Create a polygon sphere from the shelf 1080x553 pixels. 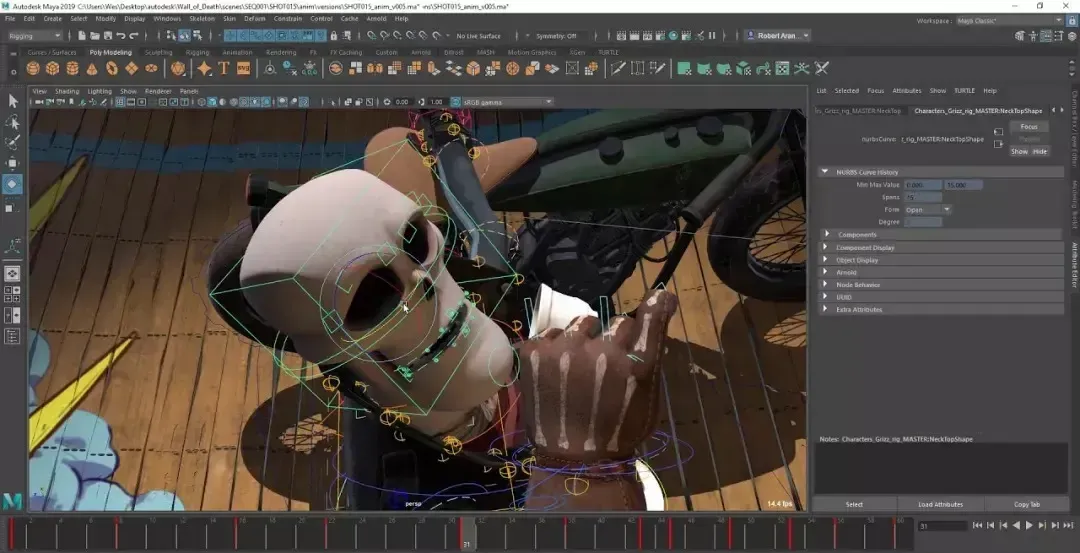click(32, 68)
